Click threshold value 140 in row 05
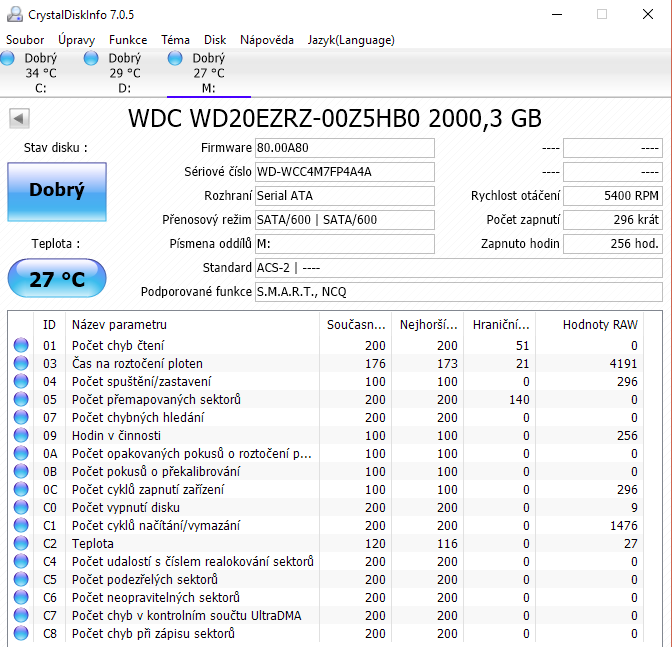This screenshot has width=672, height=647. tap(519, 399)
